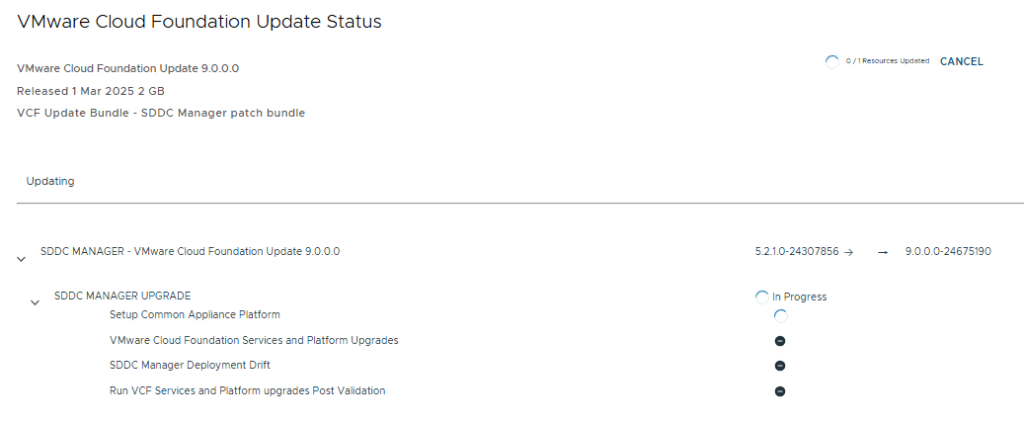Click the In Progress spinner icon
Screen dimensions: 1024x425
coord(762,297)
